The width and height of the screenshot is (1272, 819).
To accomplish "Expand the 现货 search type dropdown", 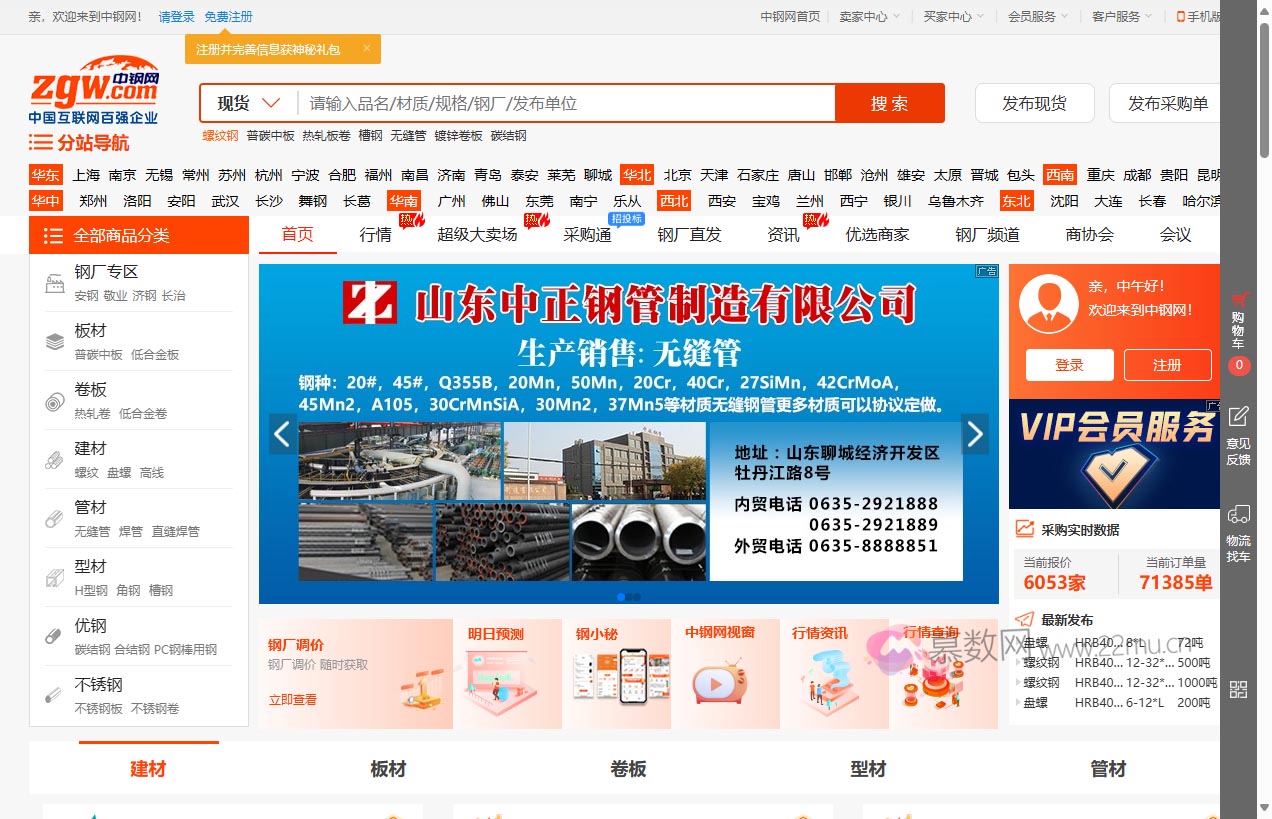I will coord(249,103).
